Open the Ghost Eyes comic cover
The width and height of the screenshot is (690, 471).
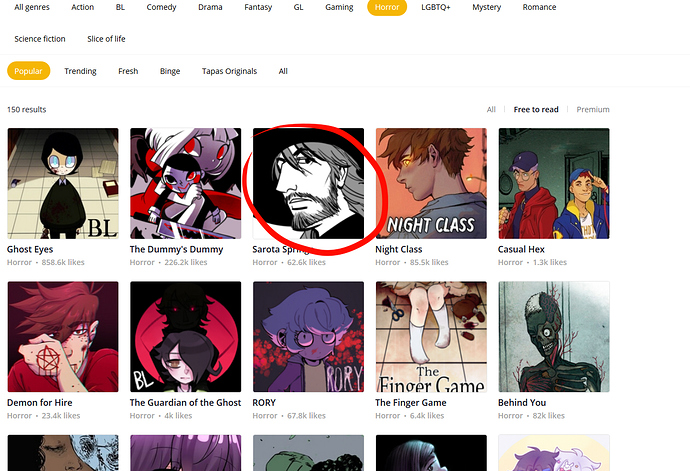[x=62, y=183]
